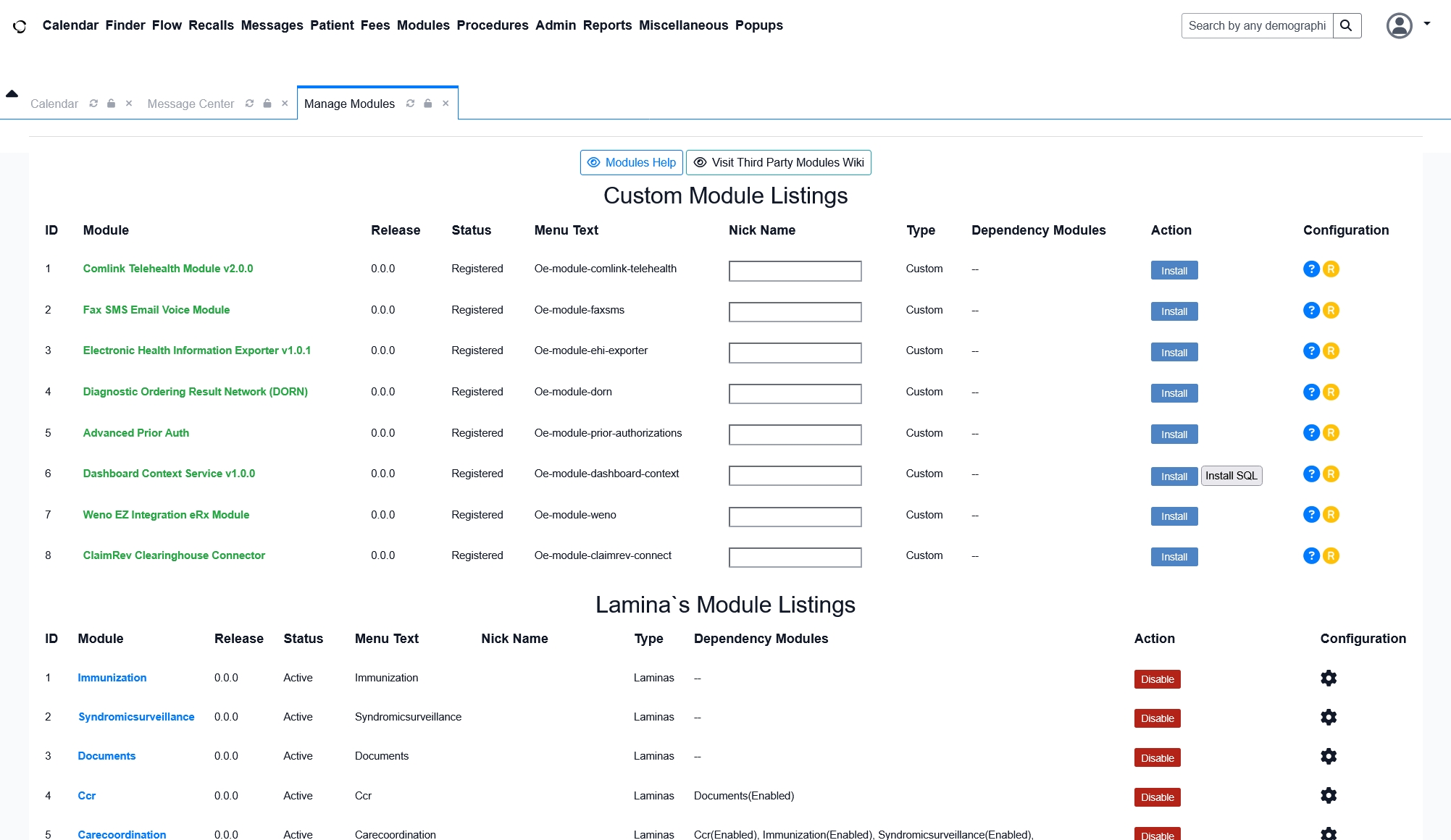Click the R icon for Fax SMS module
Viewport: 1451px width, 840px height.
(x=1331, y=310)
